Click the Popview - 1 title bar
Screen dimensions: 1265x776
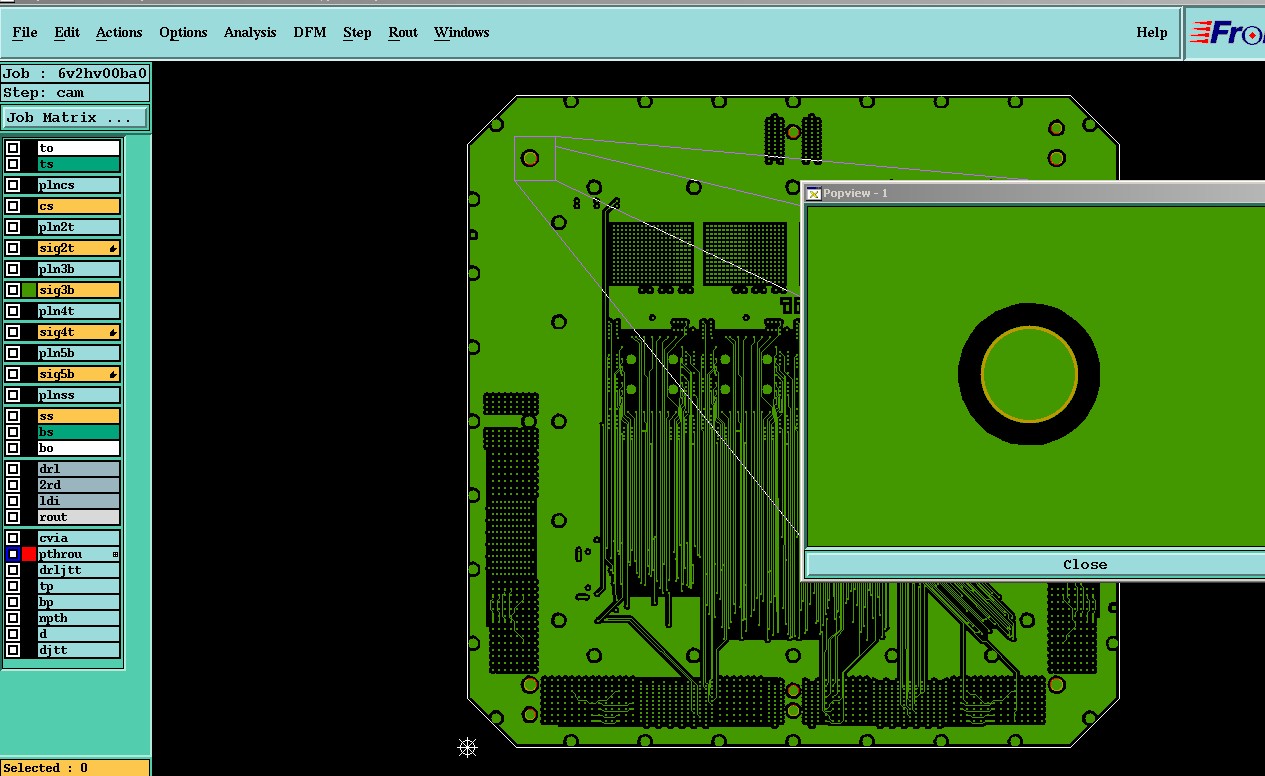click(x=1036, y=193)
